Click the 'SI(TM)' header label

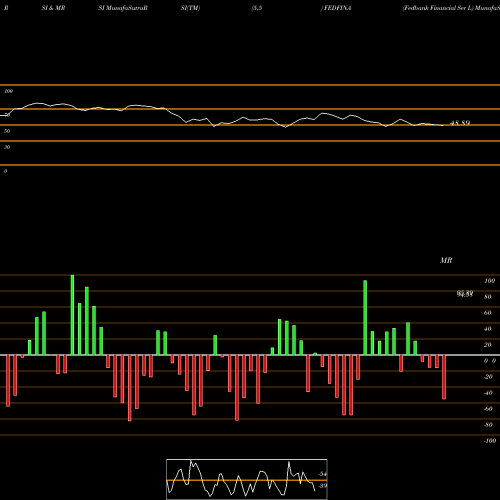pos(190,8)
